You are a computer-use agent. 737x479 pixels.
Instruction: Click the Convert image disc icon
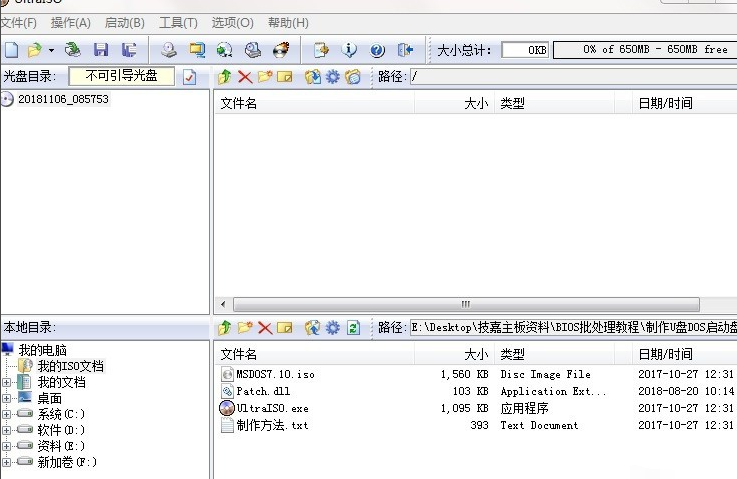click(x=225, y=50)
